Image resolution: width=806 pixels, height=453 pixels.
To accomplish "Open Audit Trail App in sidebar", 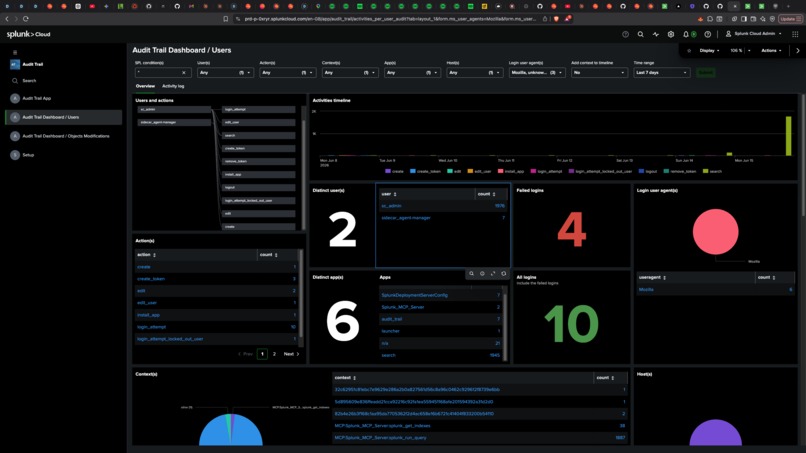I will tap(36, 98).
